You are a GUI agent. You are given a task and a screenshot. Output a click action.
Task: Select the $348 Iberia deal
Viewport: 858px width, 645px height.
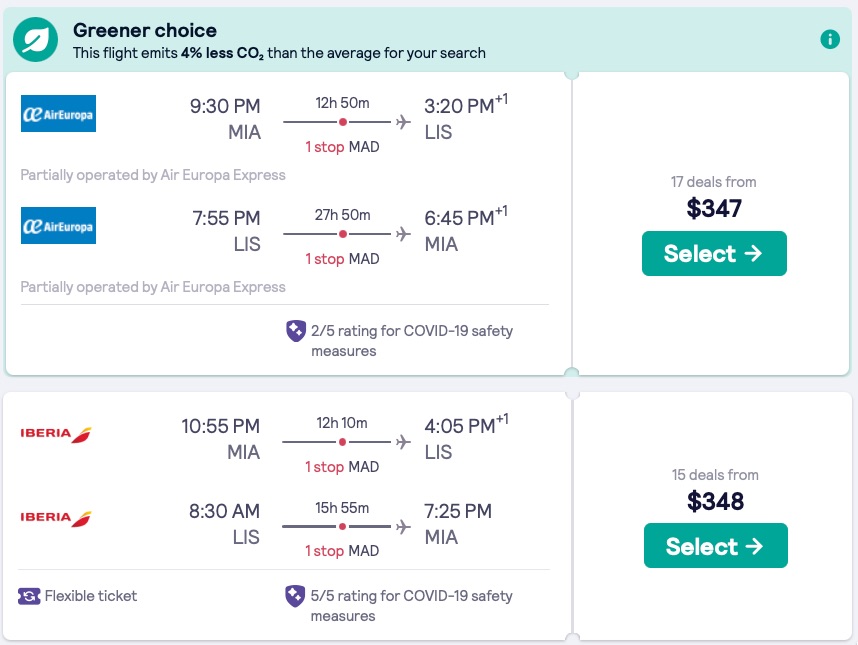click(x=715, y=546)
